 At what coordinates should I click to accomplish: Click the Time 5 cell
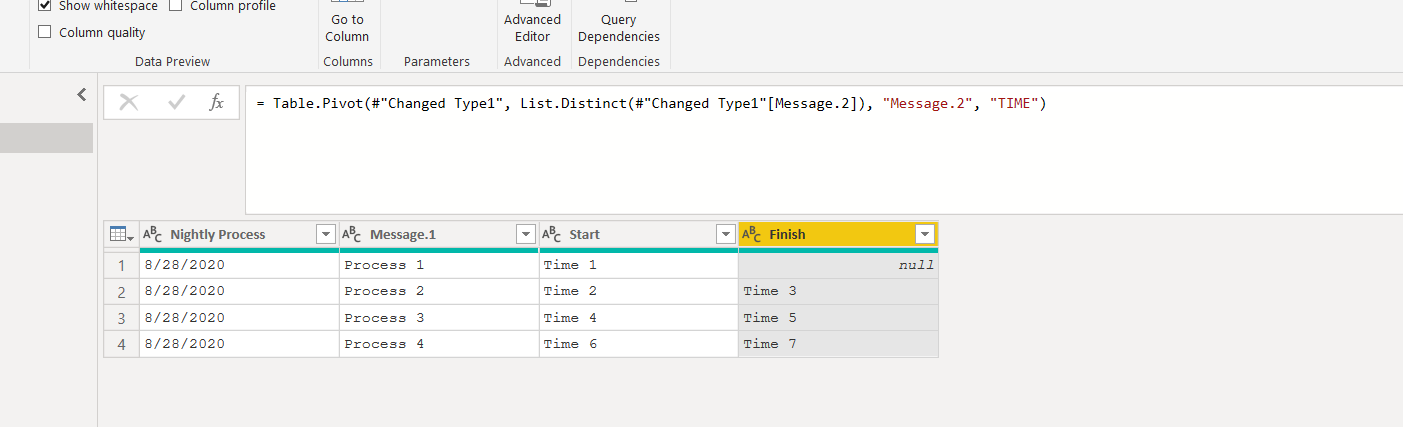pyautogui.click(x=838, y=318)
